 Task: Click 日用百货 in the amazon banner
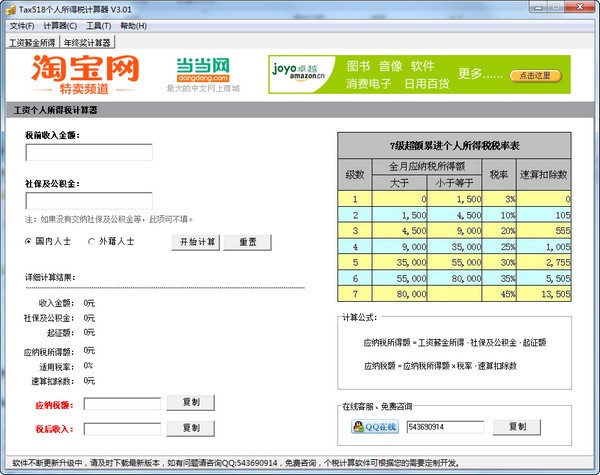[x=427, y=83]
